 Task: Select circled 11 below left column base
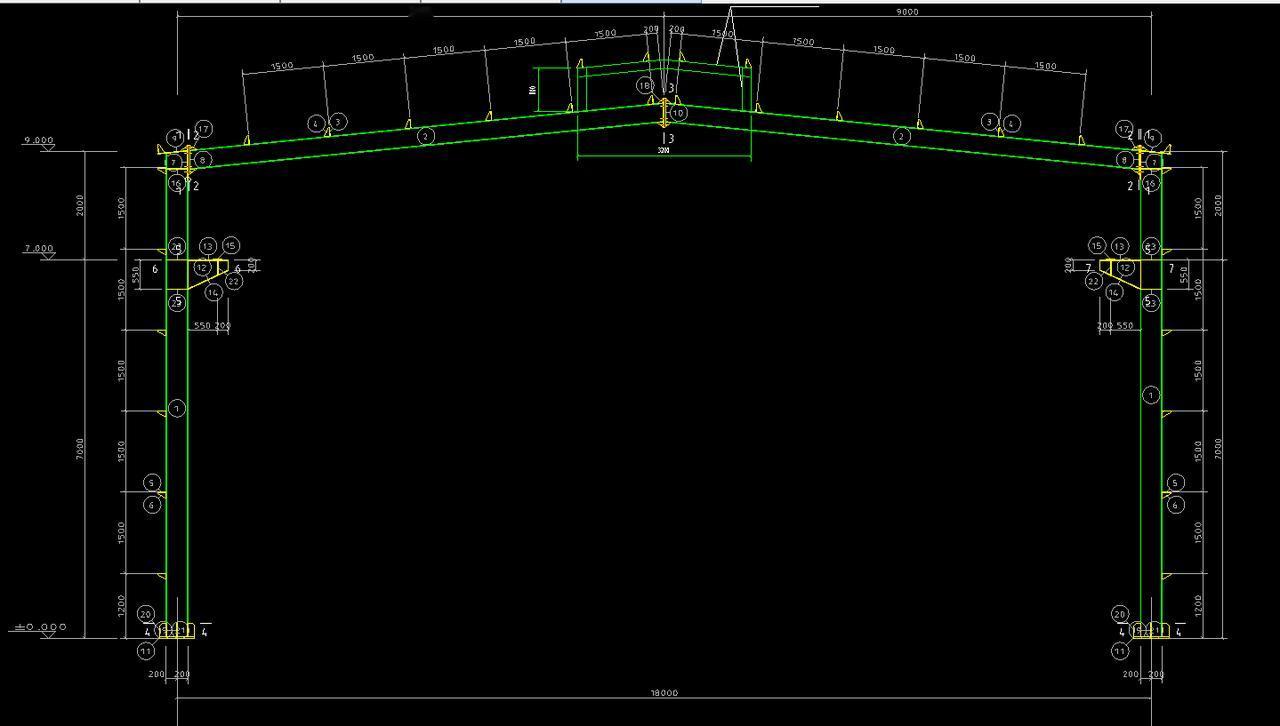[146, 651]
